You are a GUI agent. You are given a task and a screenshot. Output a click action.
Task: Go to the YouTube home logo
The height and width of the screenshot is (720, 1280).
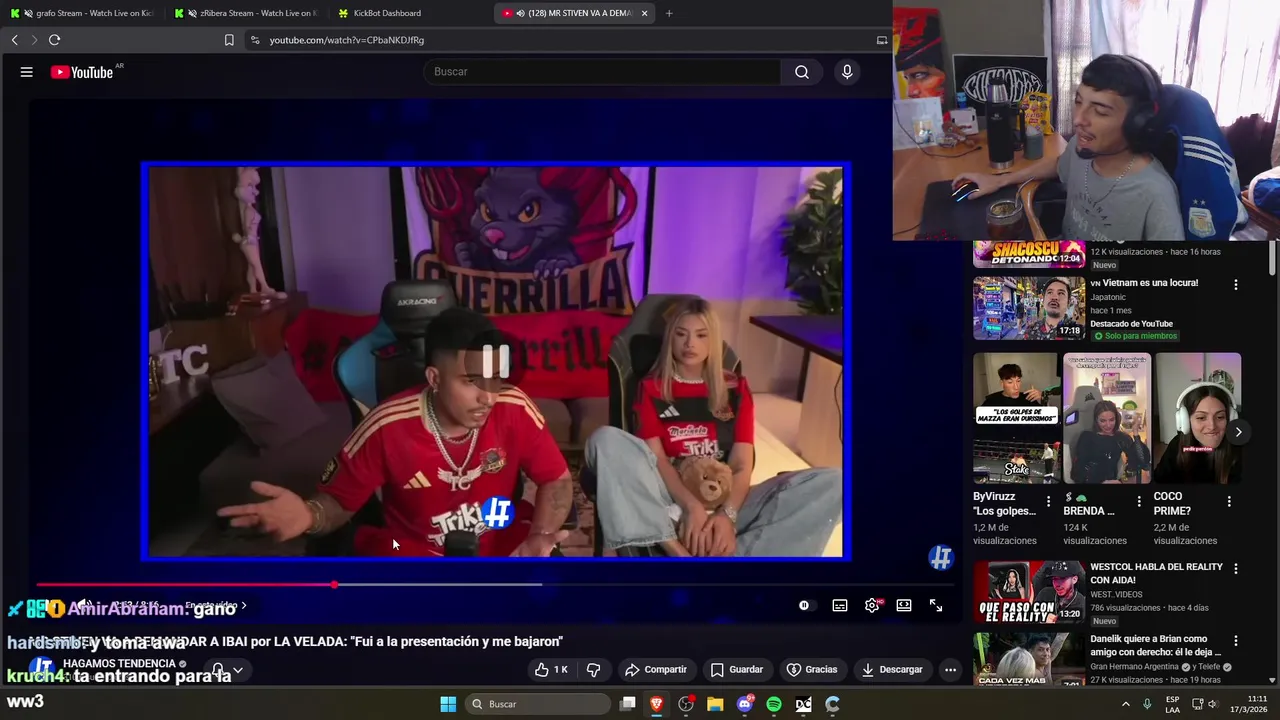[82, 72]
